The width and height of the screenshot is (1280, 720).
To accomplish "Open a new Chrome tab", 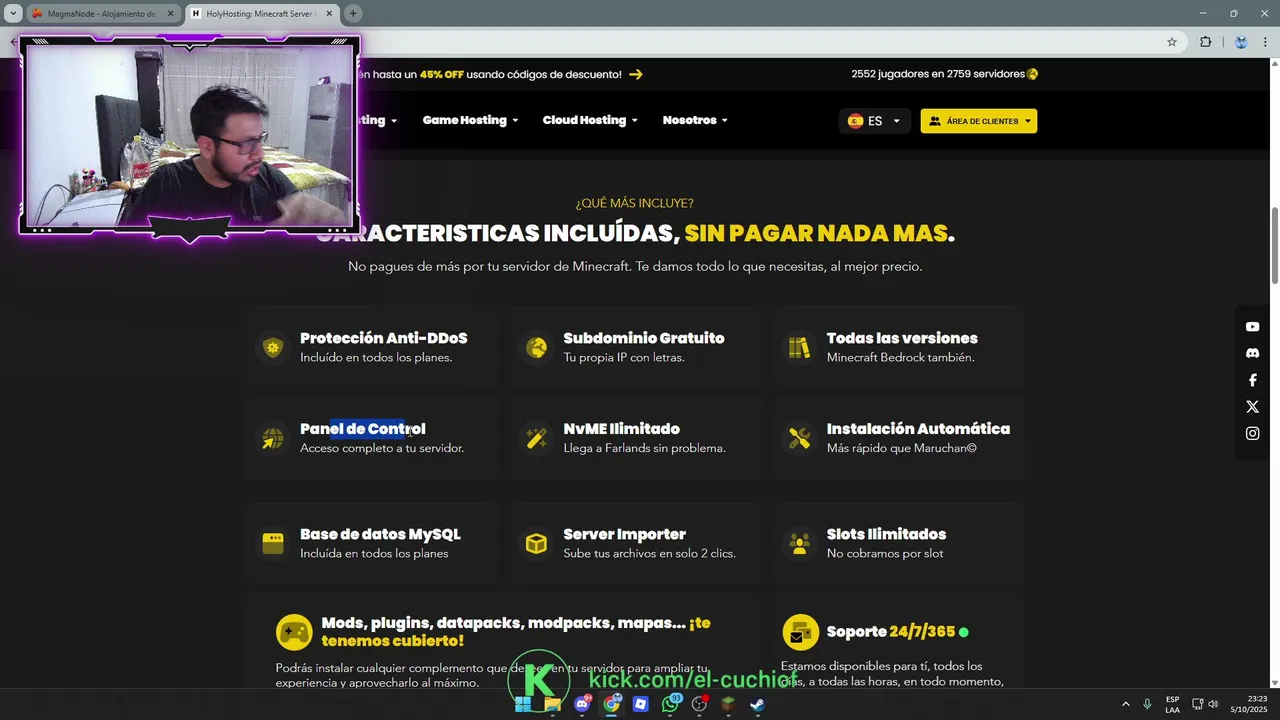I will tap(353, 13).
